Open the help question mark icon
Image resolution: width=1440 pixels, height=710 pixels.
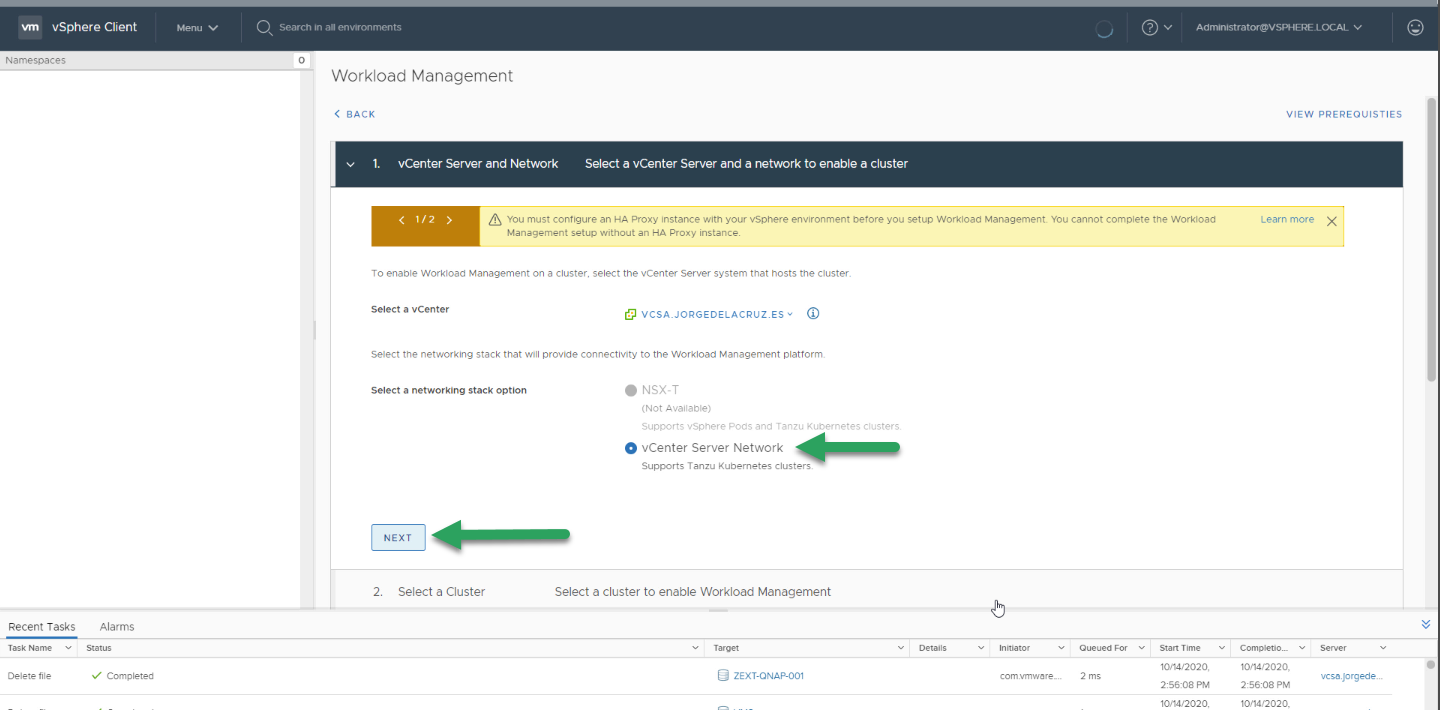coord(1150,27)
